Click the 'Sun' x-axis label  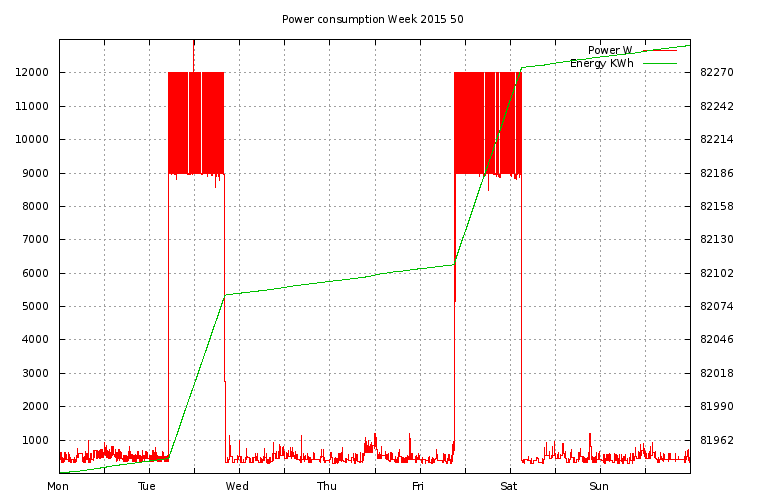click(x=599, y=486)
